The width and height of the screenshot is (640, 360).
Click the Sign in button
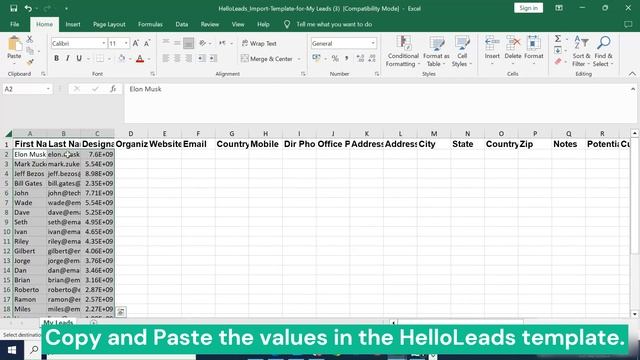pos(529,8)
